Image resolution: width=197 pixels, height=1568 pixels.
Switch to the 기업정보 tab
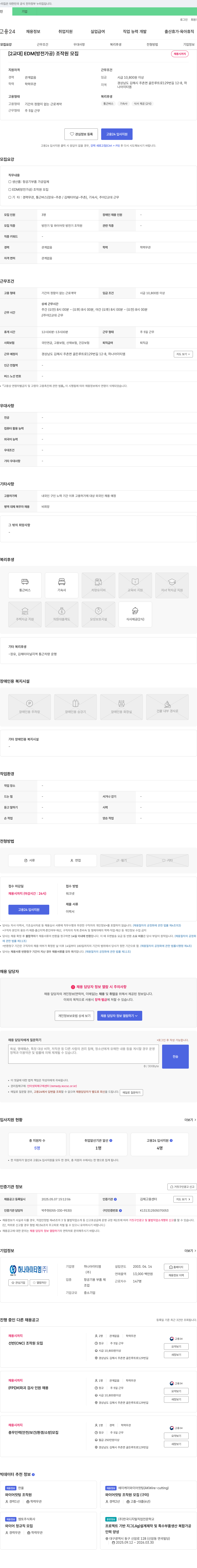(189, 44)
